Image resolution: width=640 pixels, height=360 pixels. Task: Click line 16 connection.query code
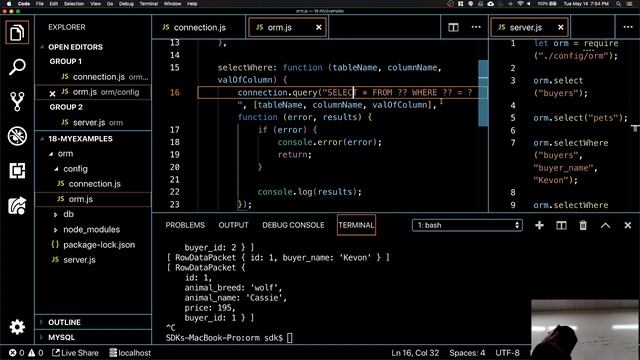coord(354,93)
